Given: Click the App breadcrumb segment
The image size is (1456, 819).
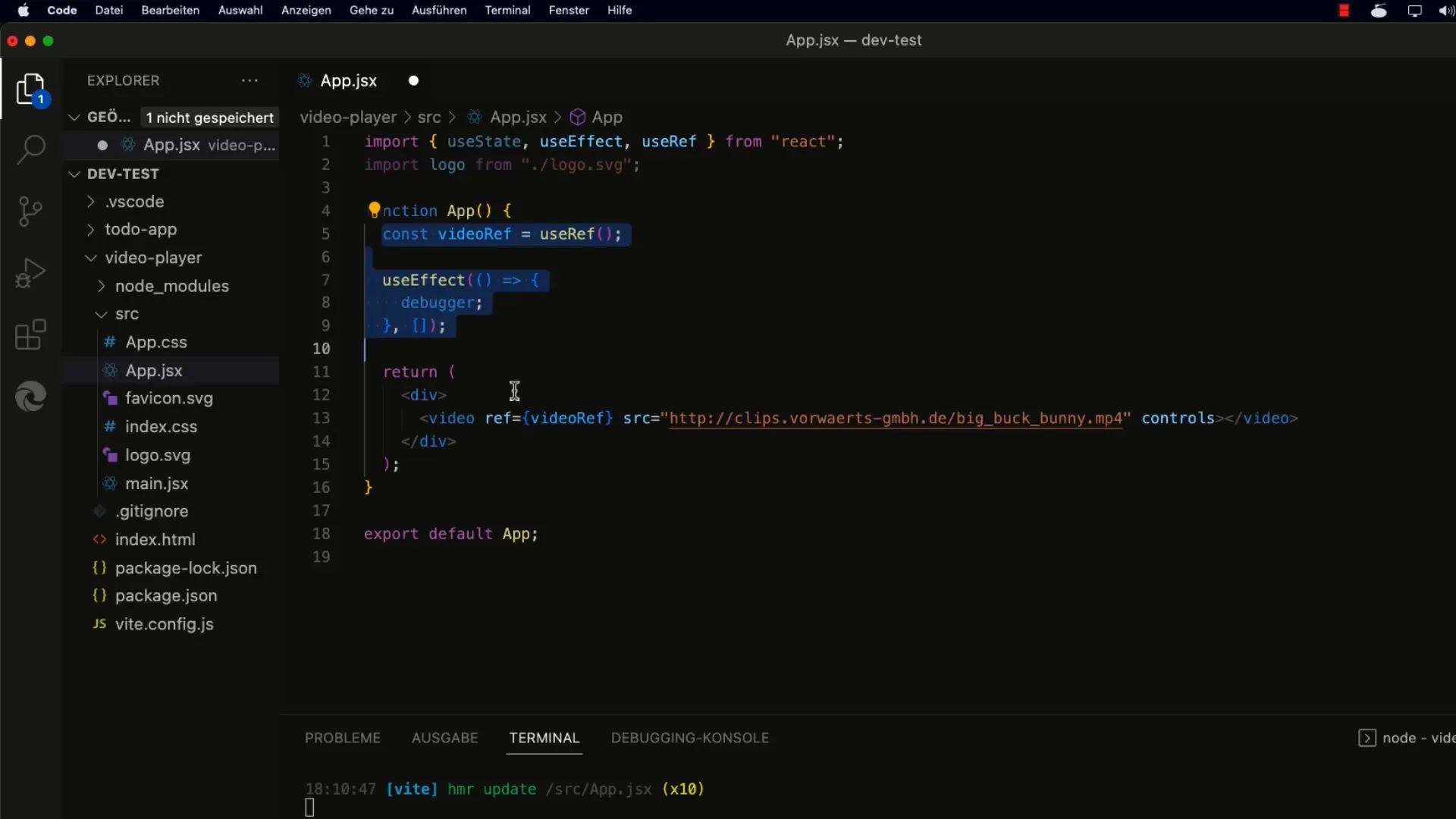Looking at the screenshot, I should (608, 117).
